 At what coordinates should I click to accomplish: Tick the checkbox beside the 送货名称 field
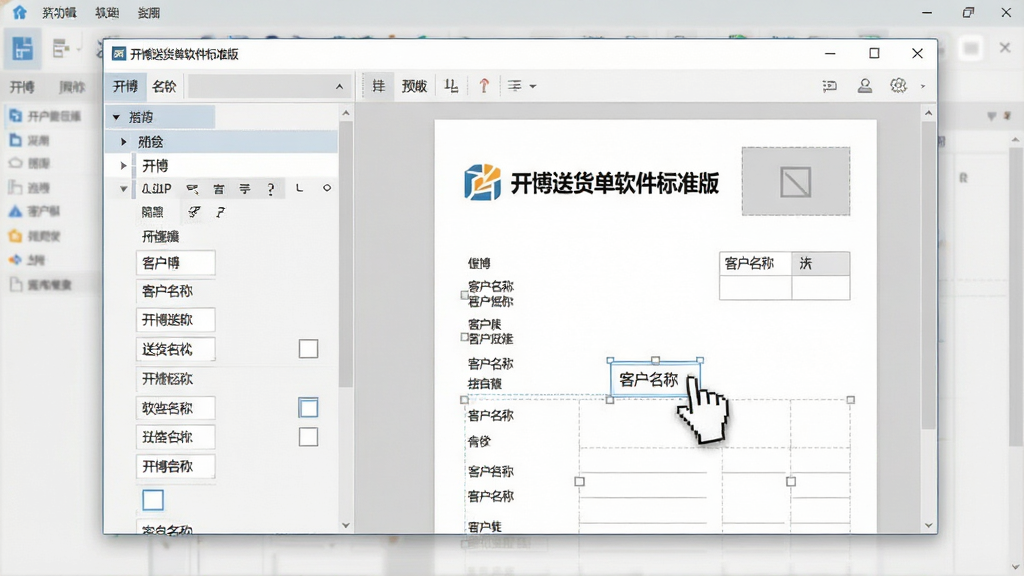(x=308, y=349)
